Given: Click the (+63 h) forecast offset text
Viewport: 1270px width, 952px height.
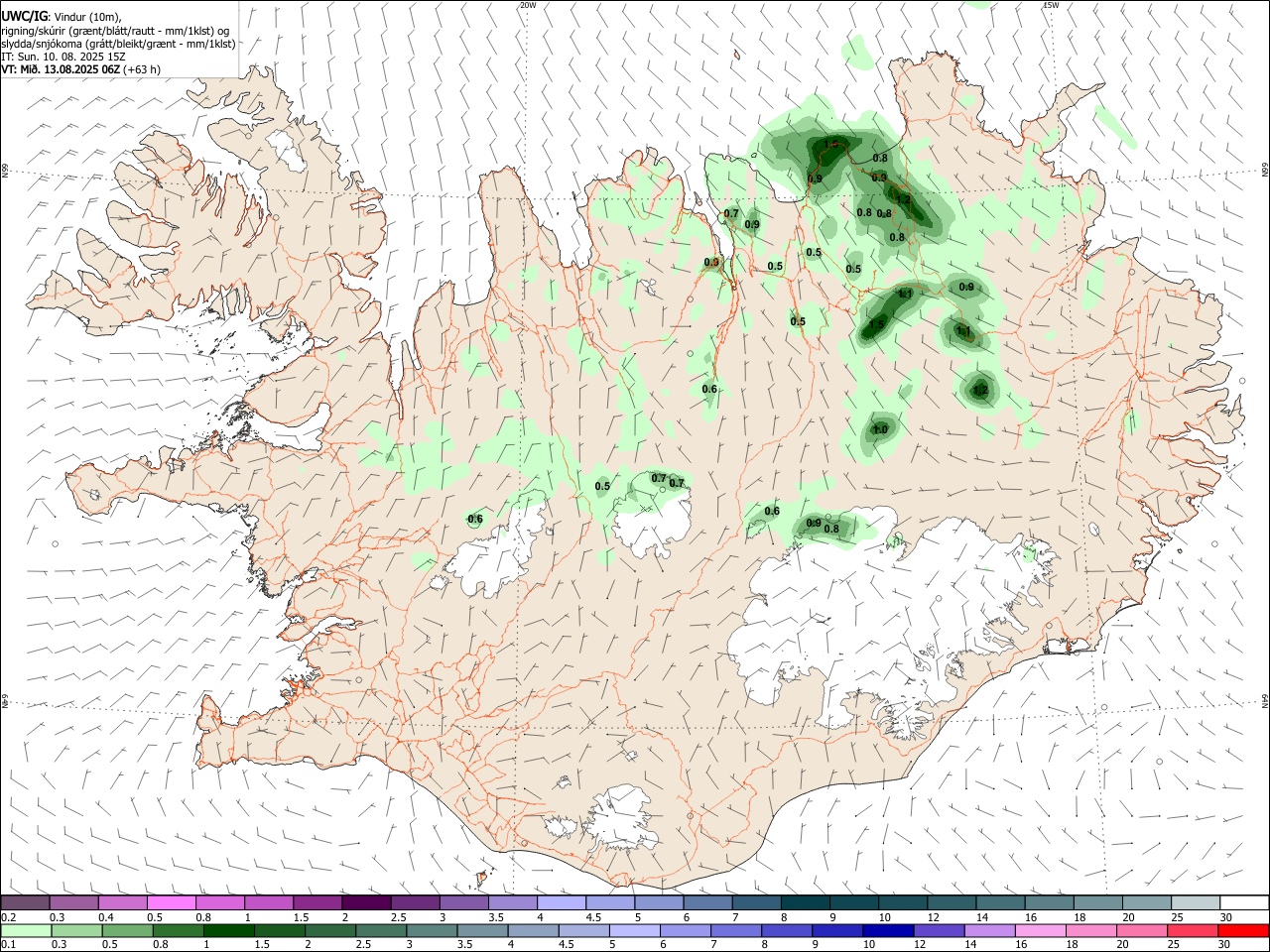Looking at the screenshot, I should click(142, 69).
